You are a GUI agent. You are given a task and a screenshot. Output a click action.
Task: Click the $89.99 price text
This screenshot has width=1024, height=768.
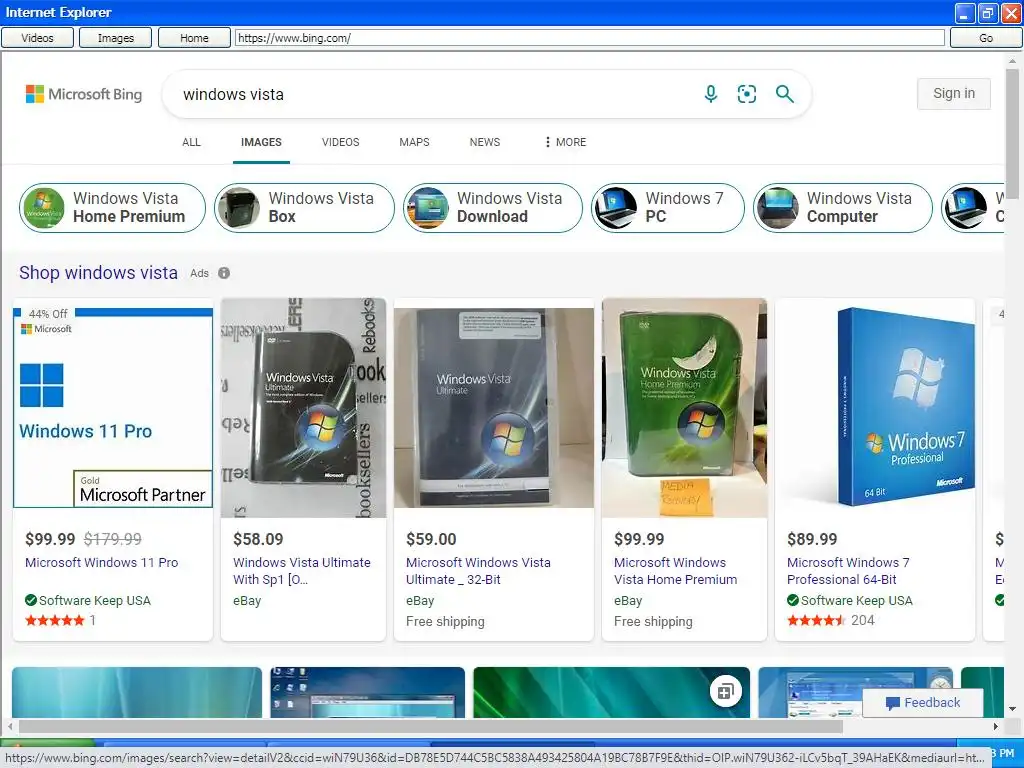[812, 539]
